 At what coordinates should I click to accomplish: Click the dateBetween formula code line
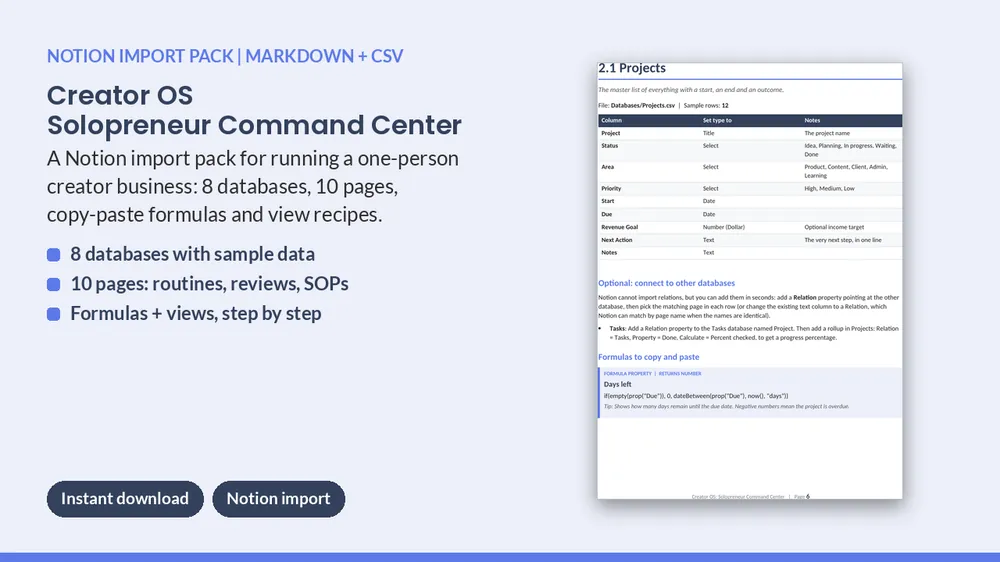point(696,396)
